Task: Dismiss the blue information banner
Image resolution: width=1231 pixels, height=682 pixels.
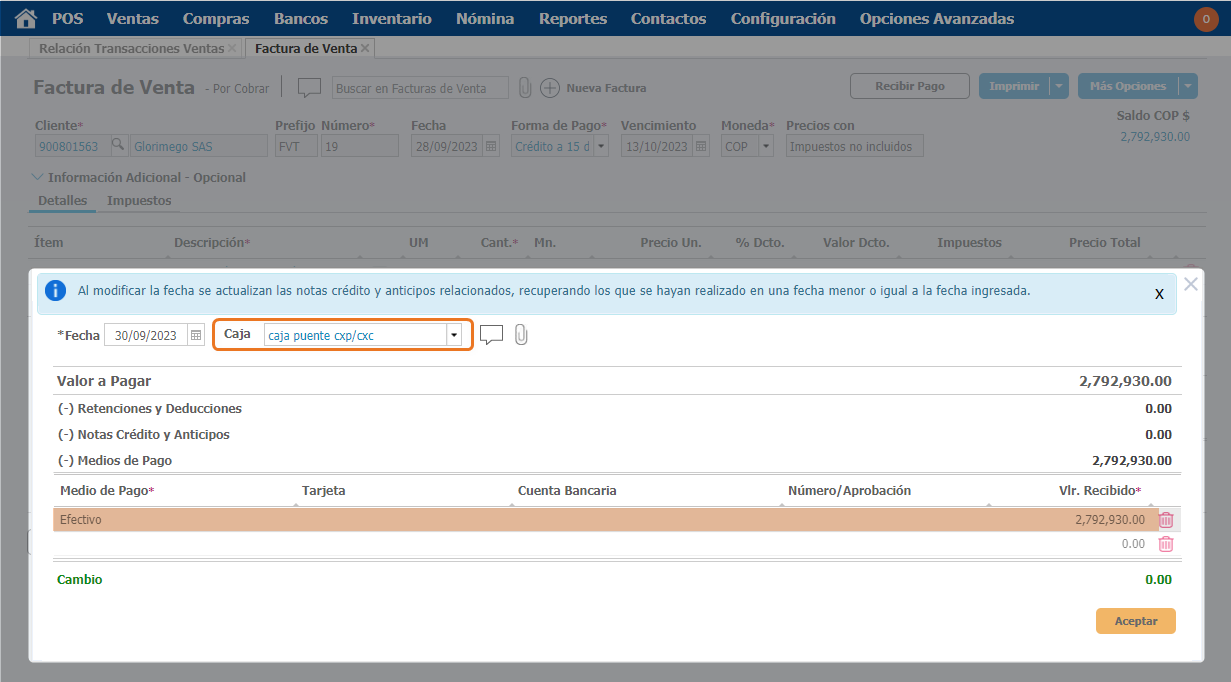Action: [x=1159, y=294]
